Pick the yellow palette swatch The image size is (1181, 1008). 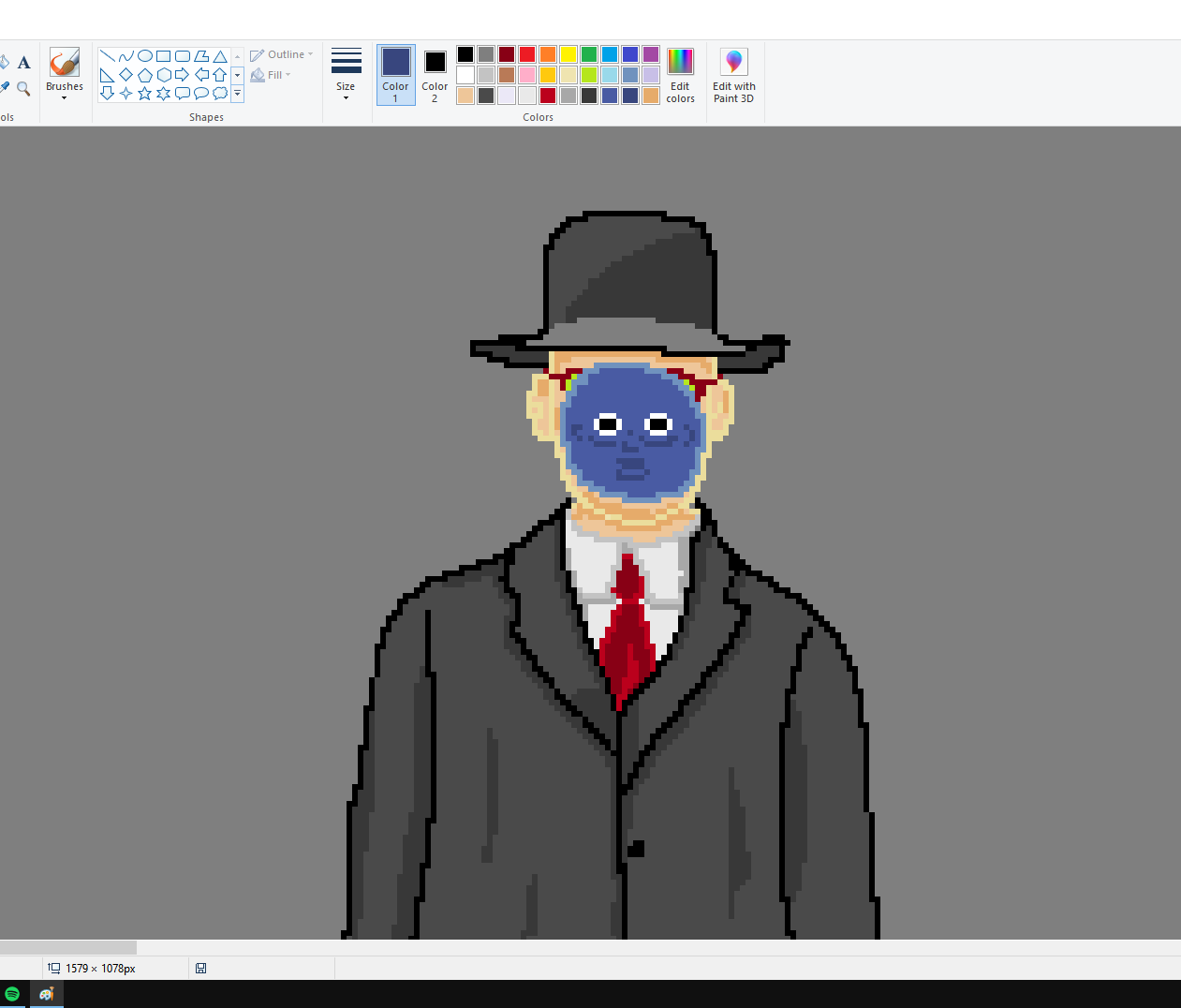coord(568,54)
